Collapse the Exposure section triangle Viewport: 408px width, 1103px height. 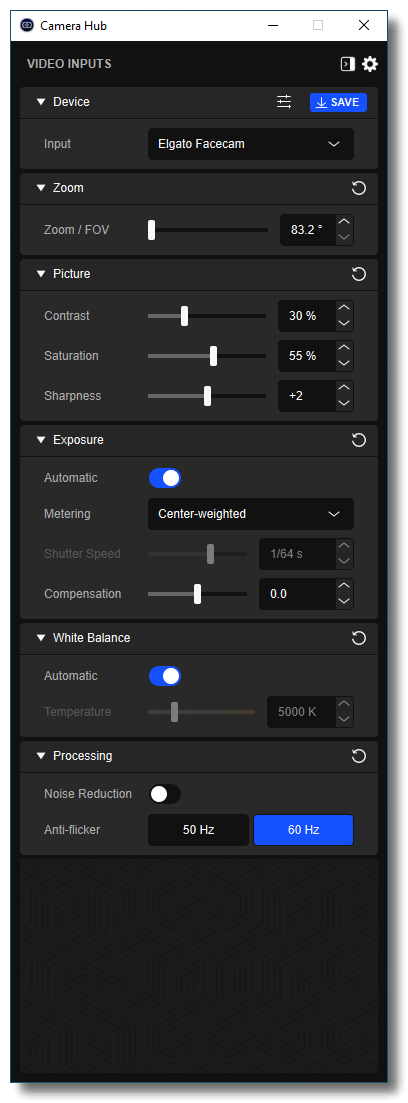[41, 440]
